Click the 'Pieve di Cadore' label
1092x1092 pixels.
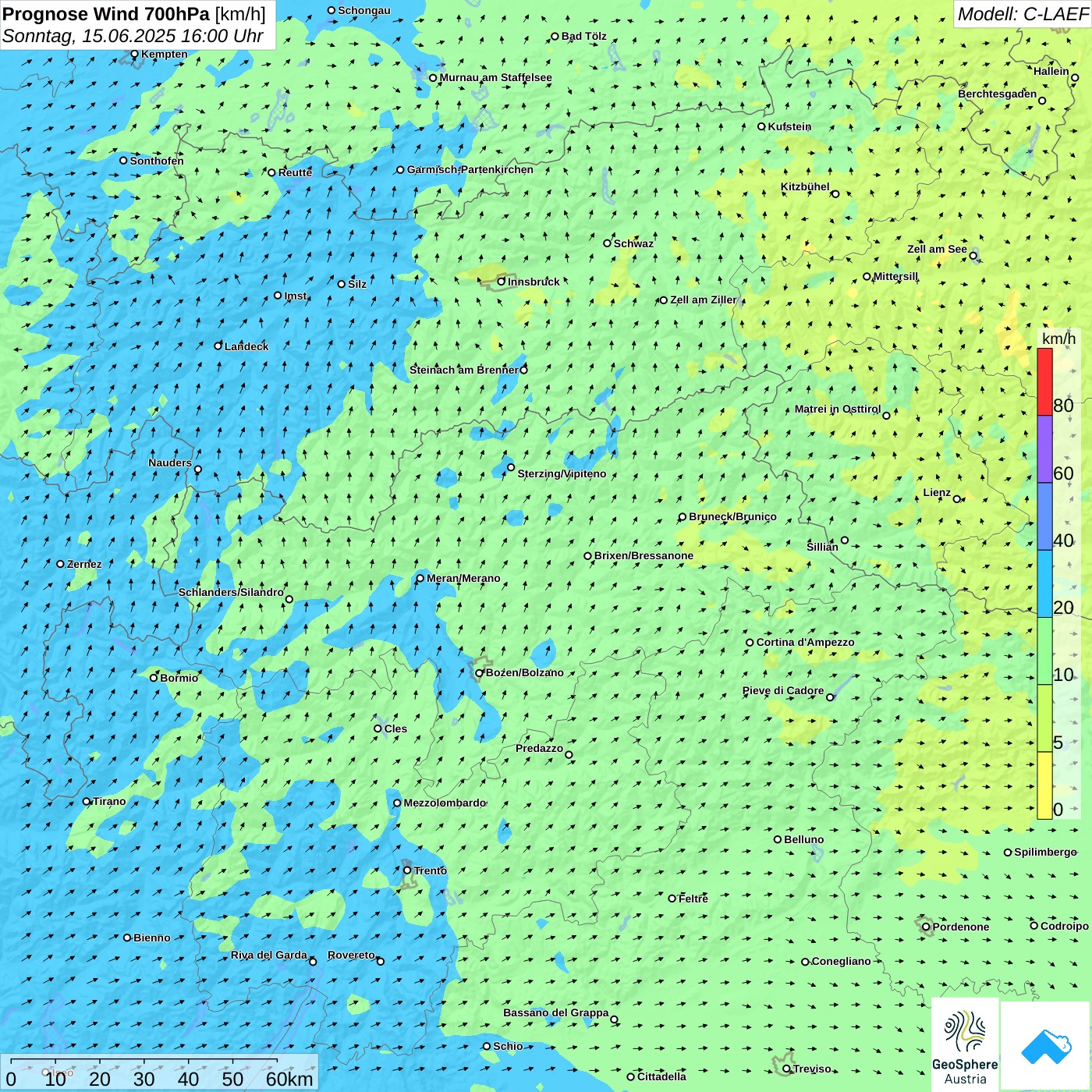[x=783, y=690]
